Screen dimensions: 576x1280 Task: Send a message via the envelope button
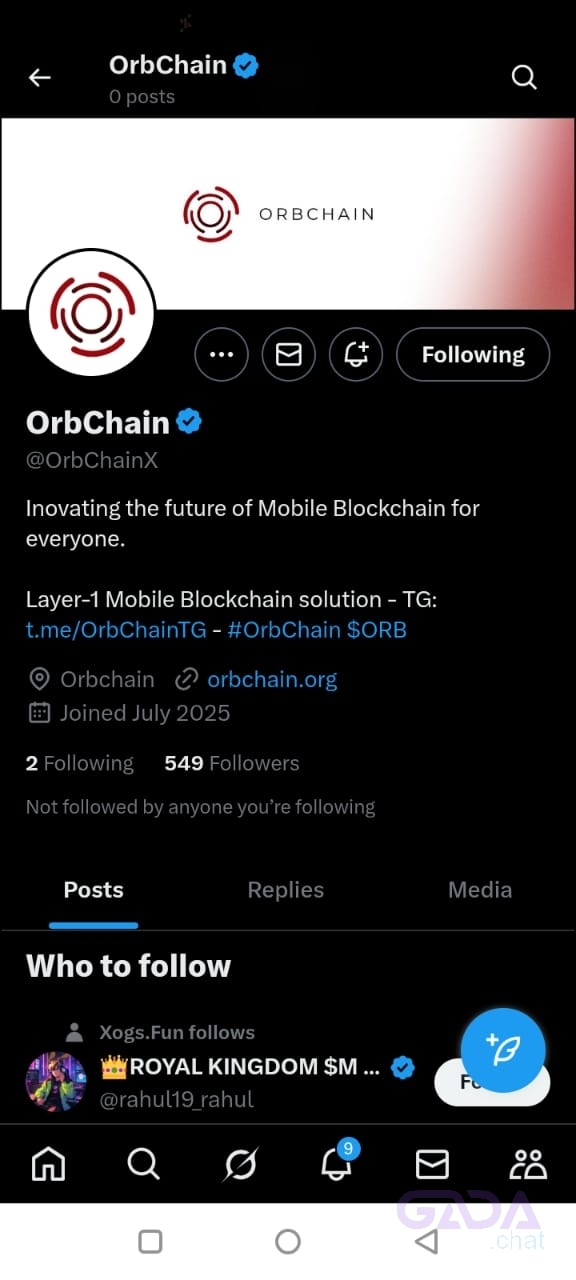289,355
